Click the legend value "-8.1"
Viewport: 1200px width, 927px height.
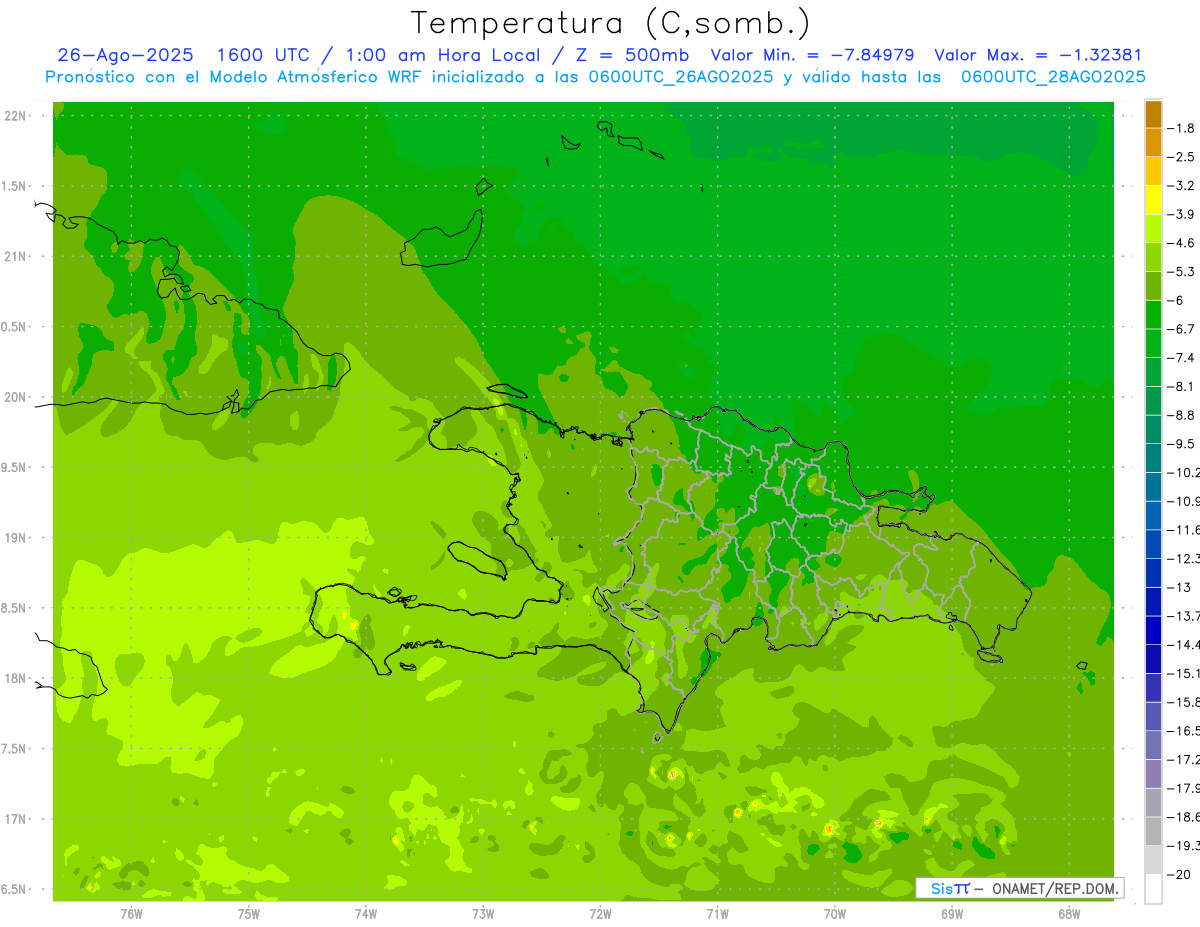(x=1182, y=386)
